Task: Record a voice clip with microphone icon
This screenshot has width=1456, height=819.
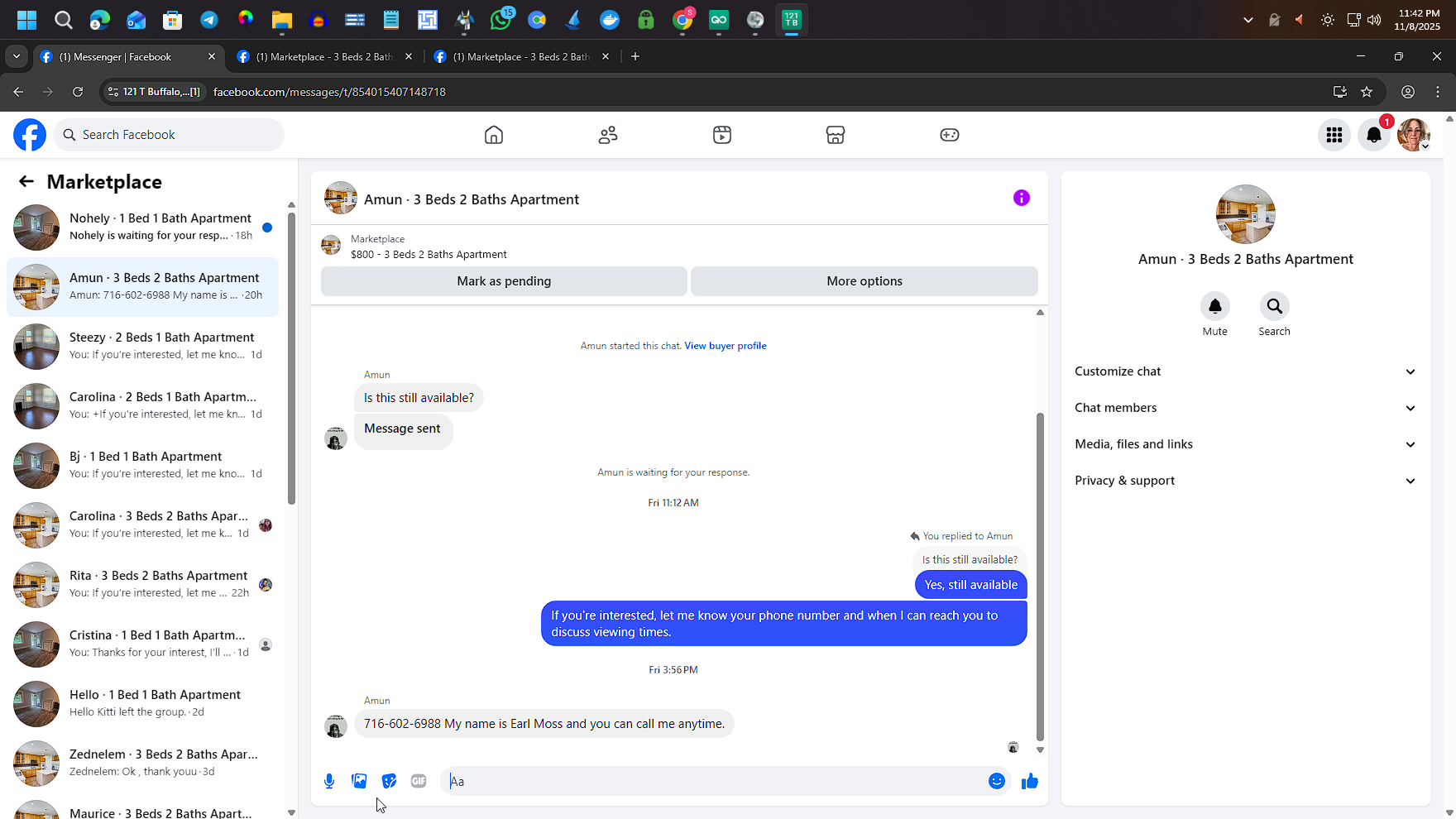Action: click(329, 781)
